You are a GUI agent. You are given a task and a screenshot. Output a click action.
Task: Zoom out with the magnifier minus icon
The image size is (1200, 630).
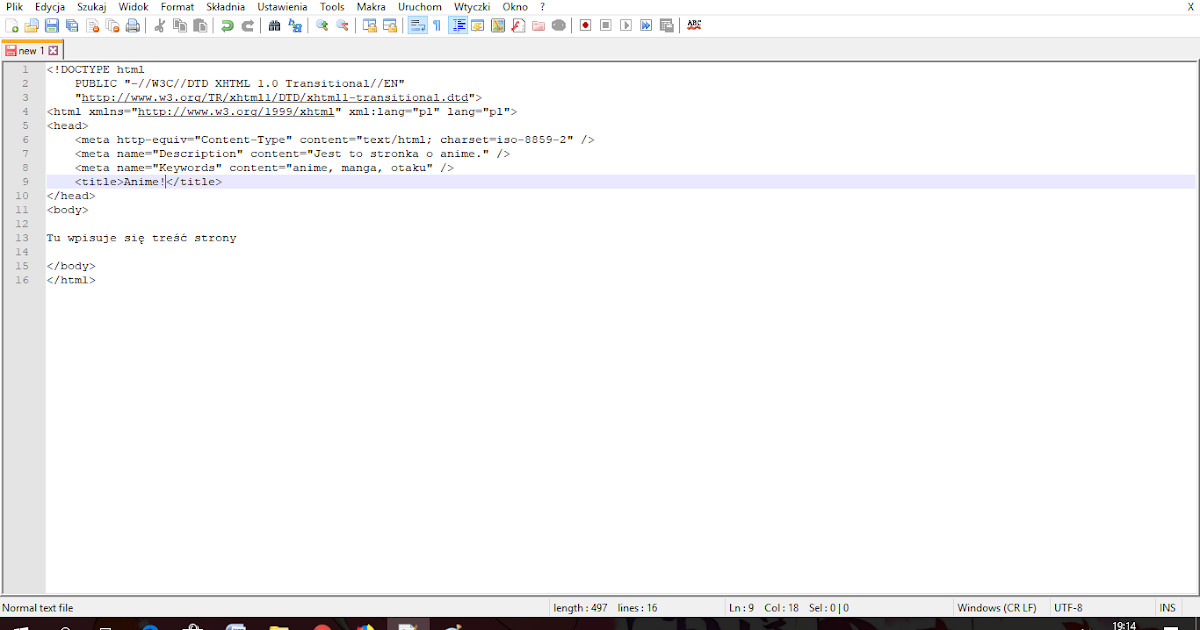(x=343, y=25)
